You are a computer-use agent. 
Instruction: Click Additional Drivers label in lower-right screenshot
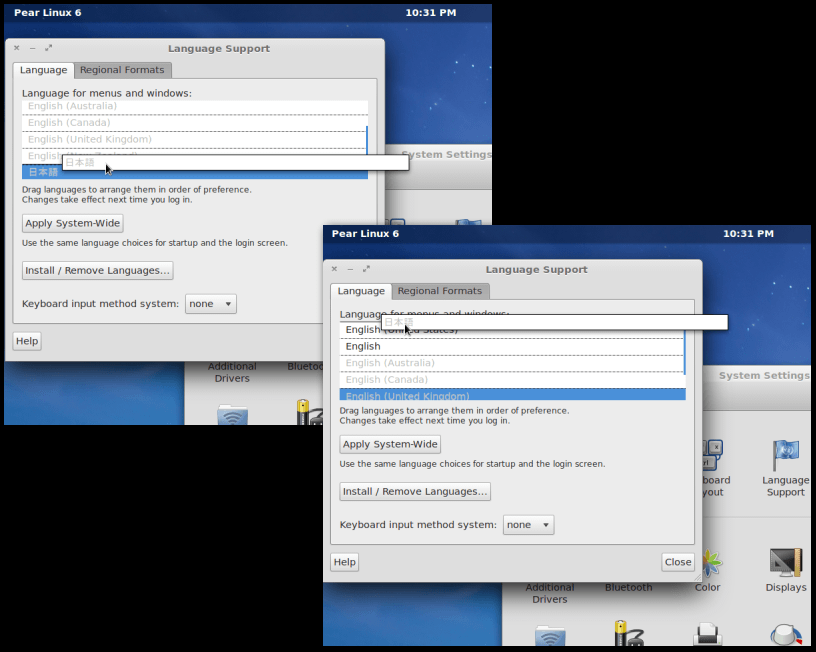tap(550, 594)
